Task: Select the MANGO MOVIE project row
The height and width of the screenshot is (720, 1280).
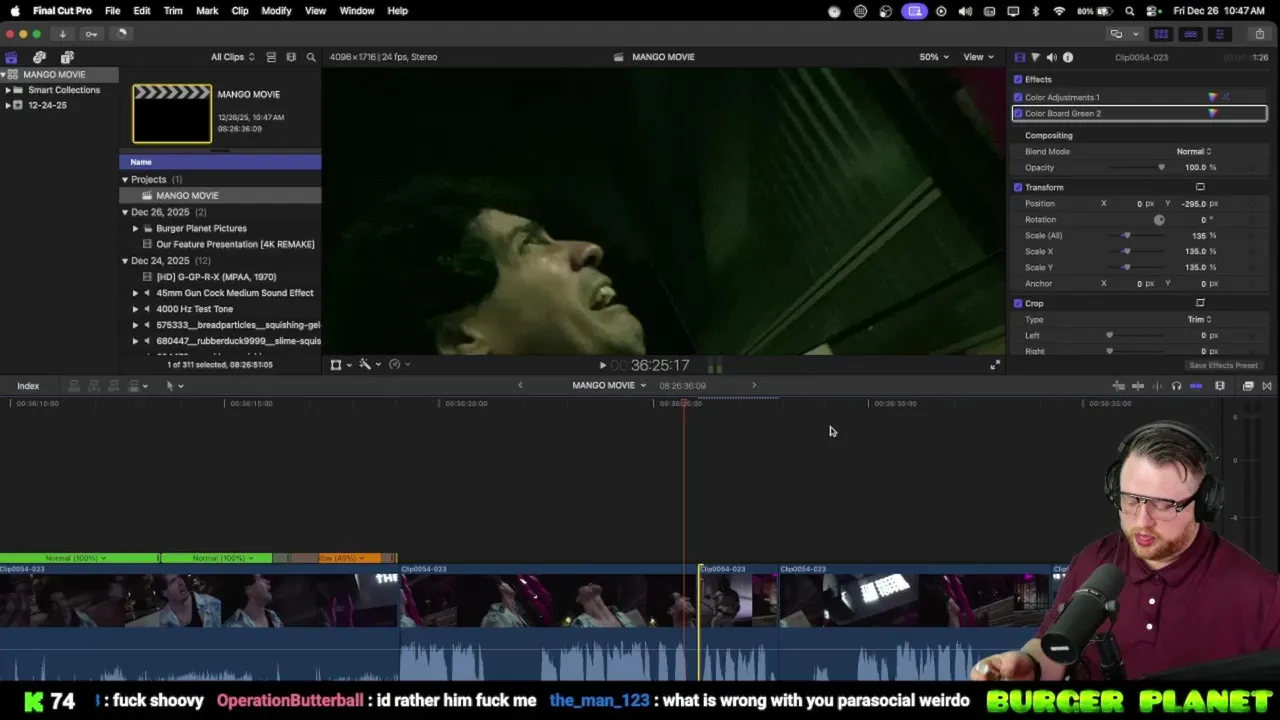Action: pos(220,195)
